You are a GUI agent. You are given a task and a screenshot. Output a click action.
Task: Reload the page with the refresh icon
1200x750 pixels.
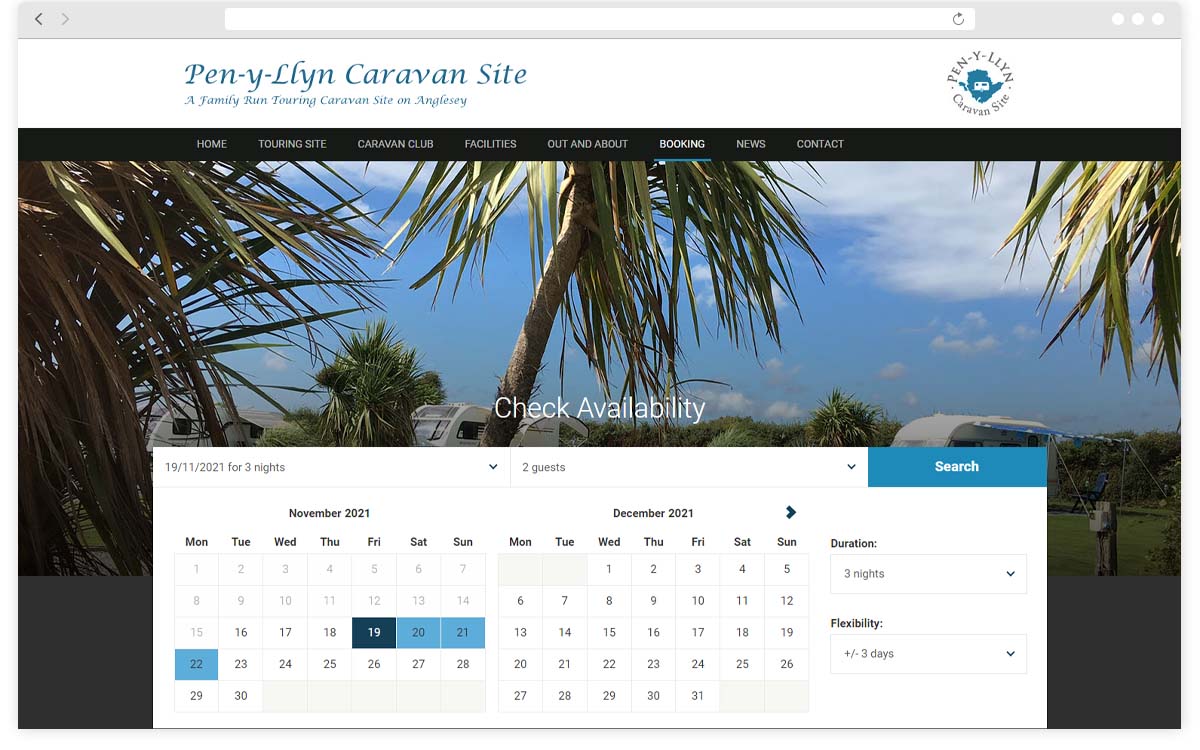tap(958, 19)
